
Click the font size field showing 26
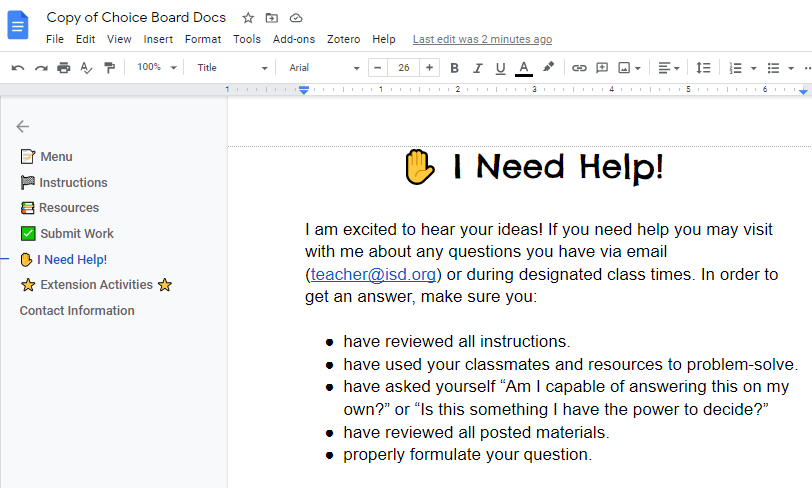coord(403,68)
